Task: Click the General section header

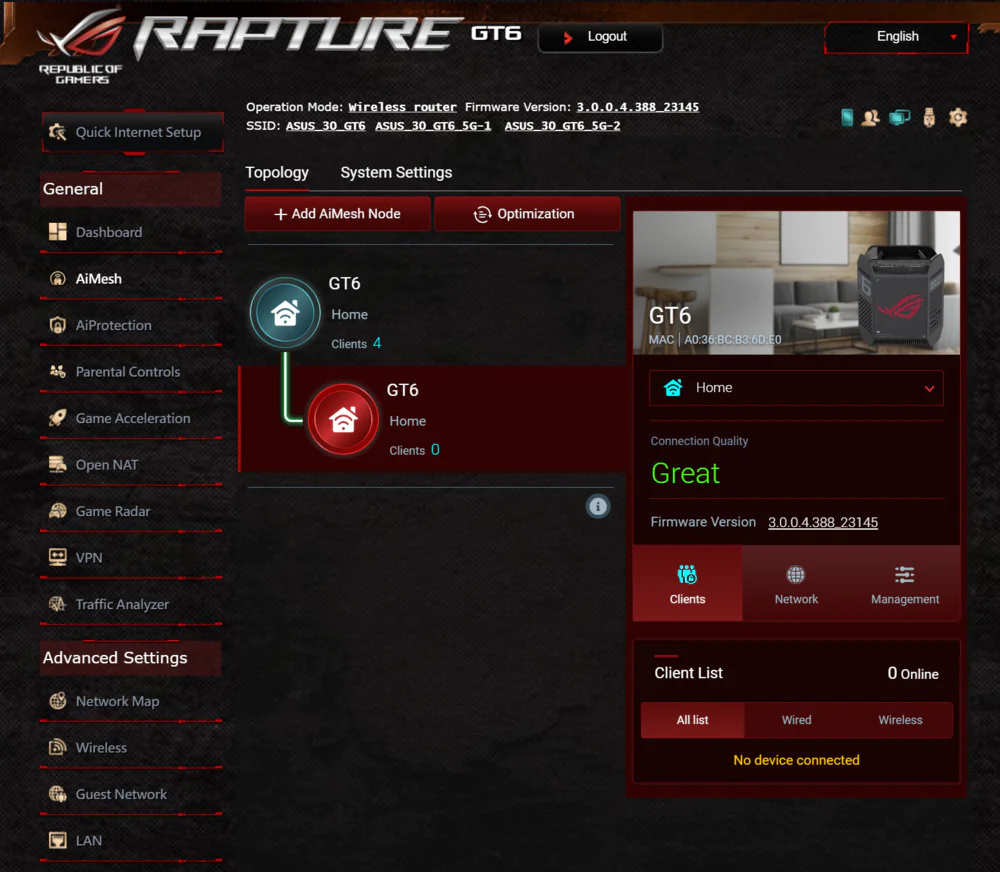Action: point(131,189)
